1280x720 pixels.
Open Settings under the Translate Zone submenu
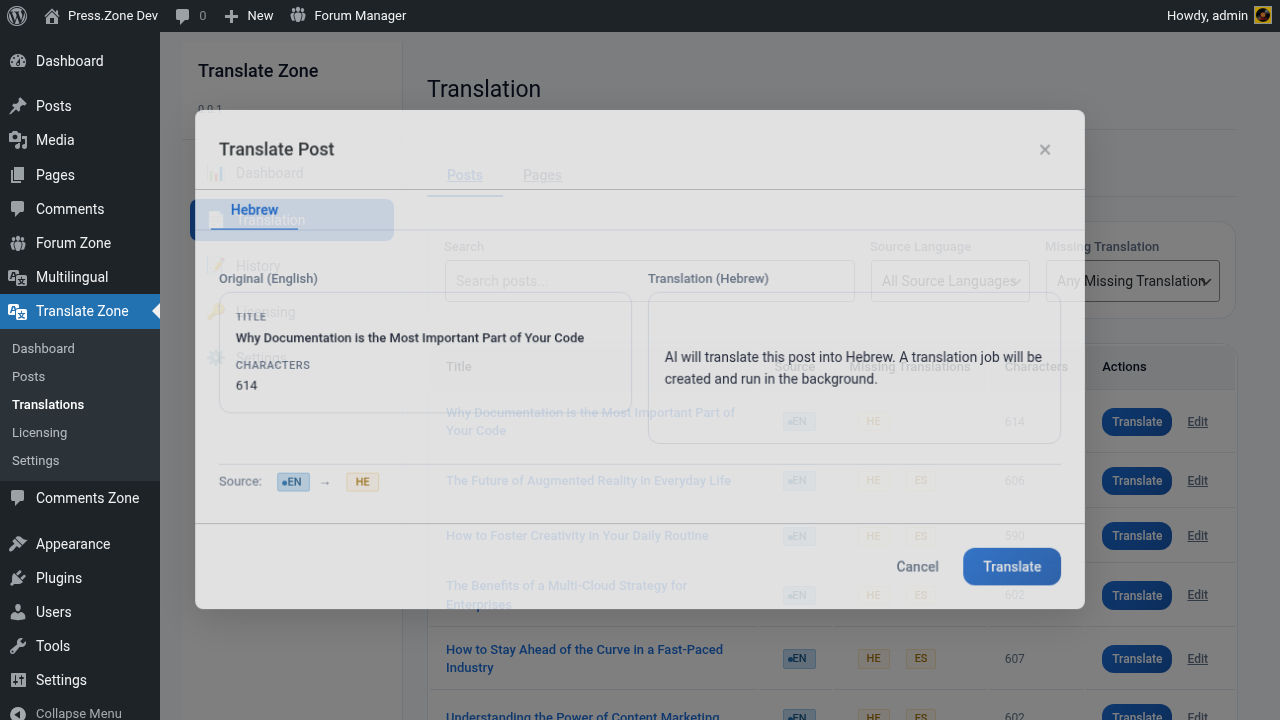[x=35, y=461]
